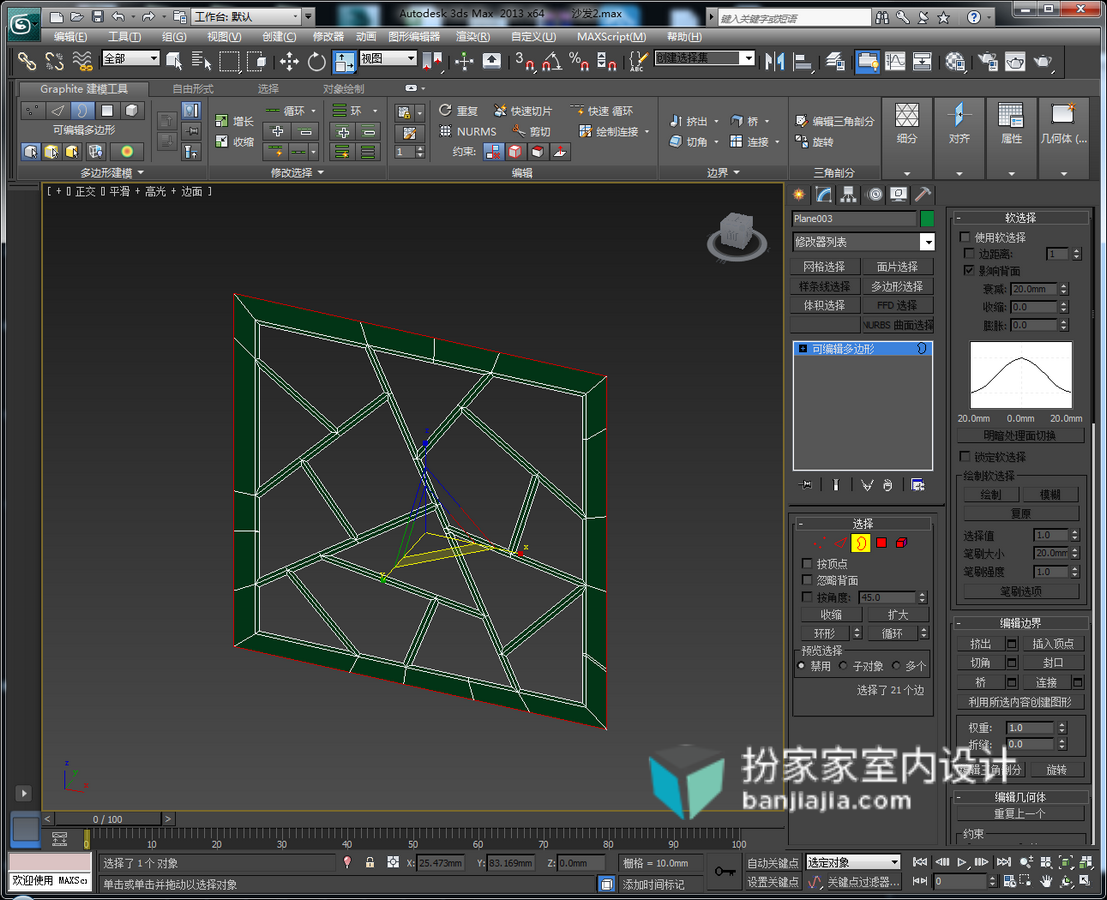The height and width of the screenshot is (900, 1107).
Task: Activate the Select and Link tool
Action: [27, 62]
